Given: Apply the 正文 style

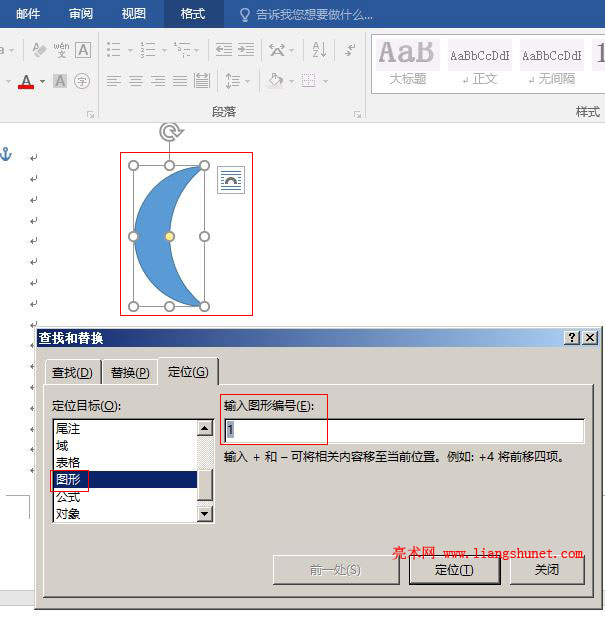Looking at the screenshot, I should (480, 63).
